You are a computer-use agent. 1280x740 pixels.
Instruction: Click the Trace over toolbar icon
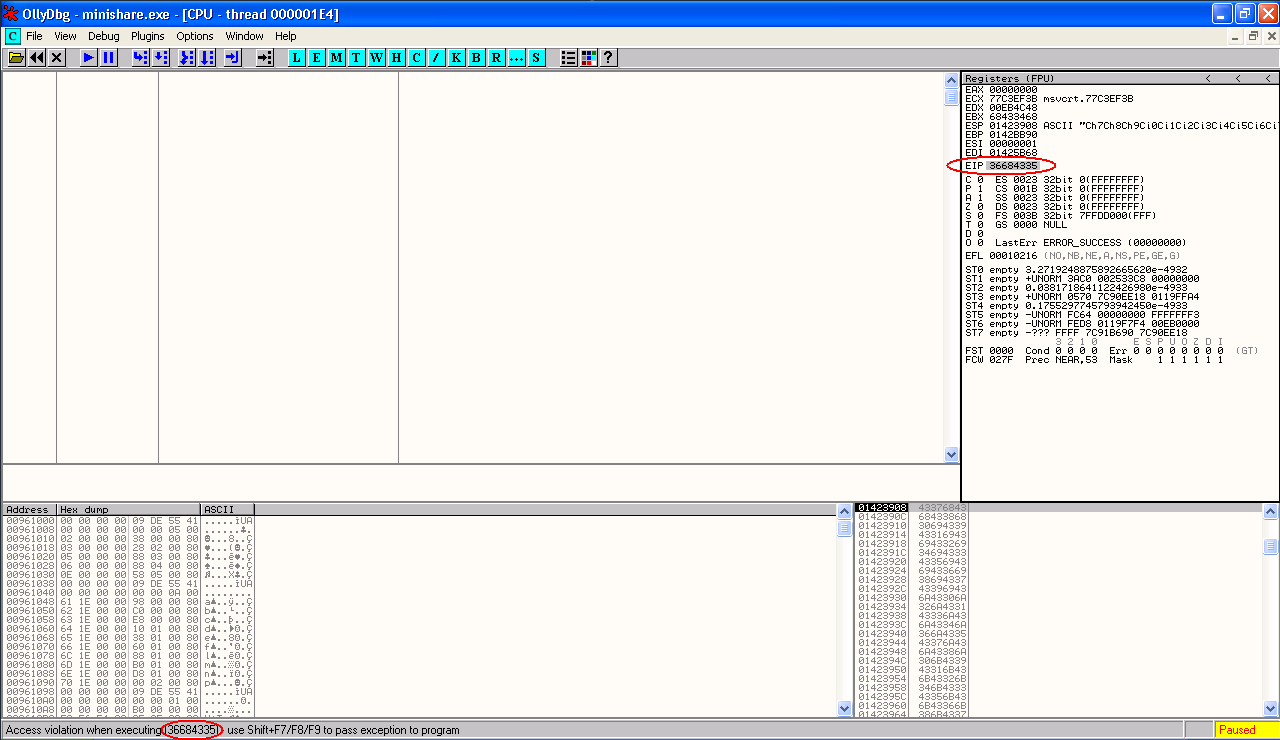pos(207,58)
